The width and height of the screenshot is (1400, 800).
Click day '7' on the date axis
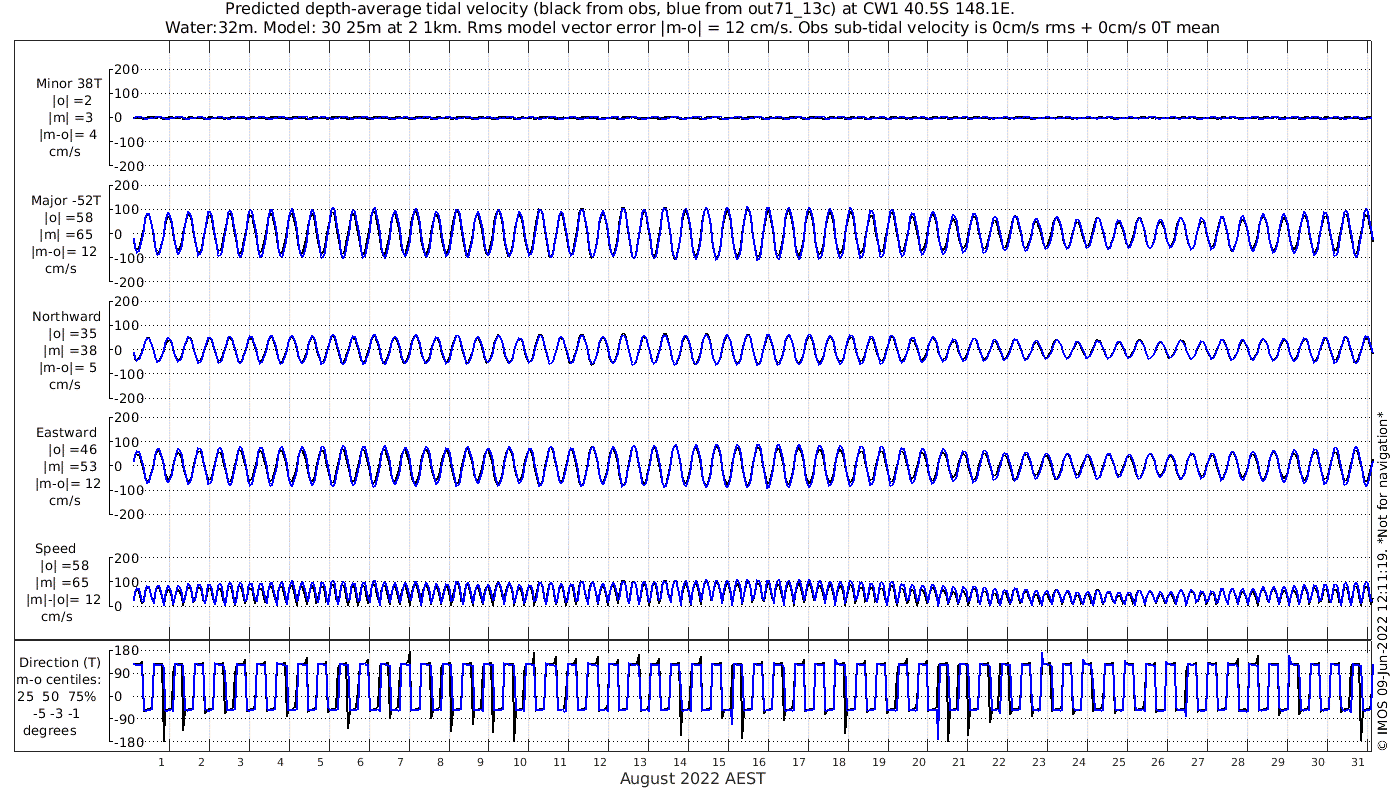coord(400,762)
